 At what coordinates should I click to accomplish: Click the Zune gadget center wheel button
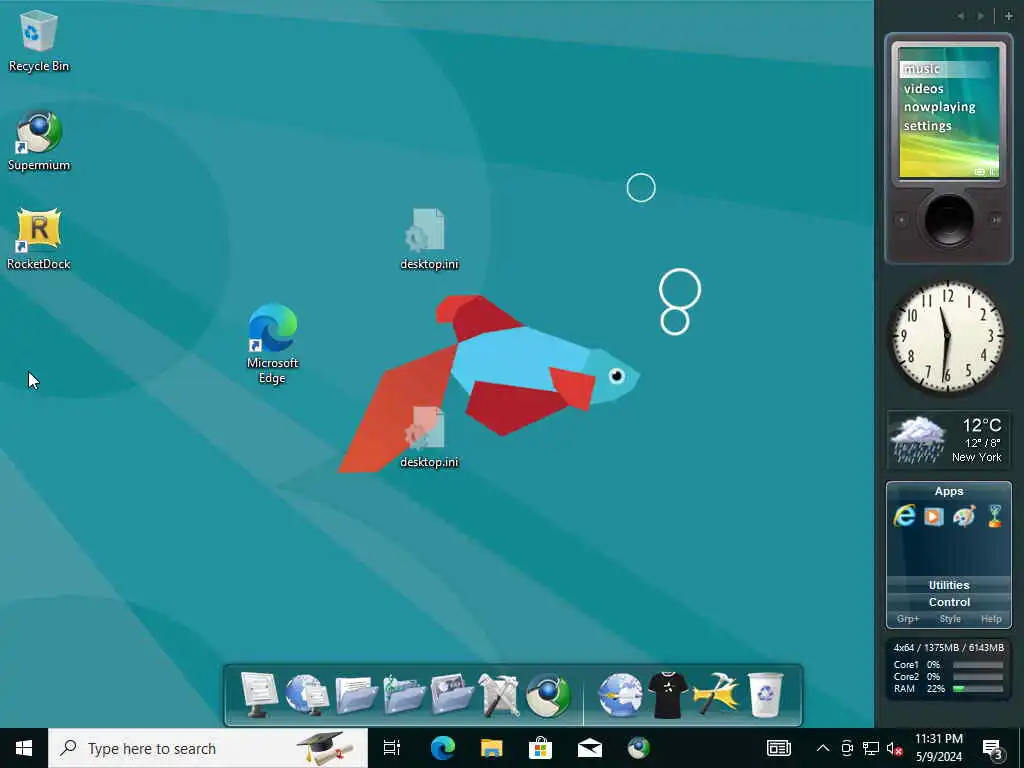949,220
